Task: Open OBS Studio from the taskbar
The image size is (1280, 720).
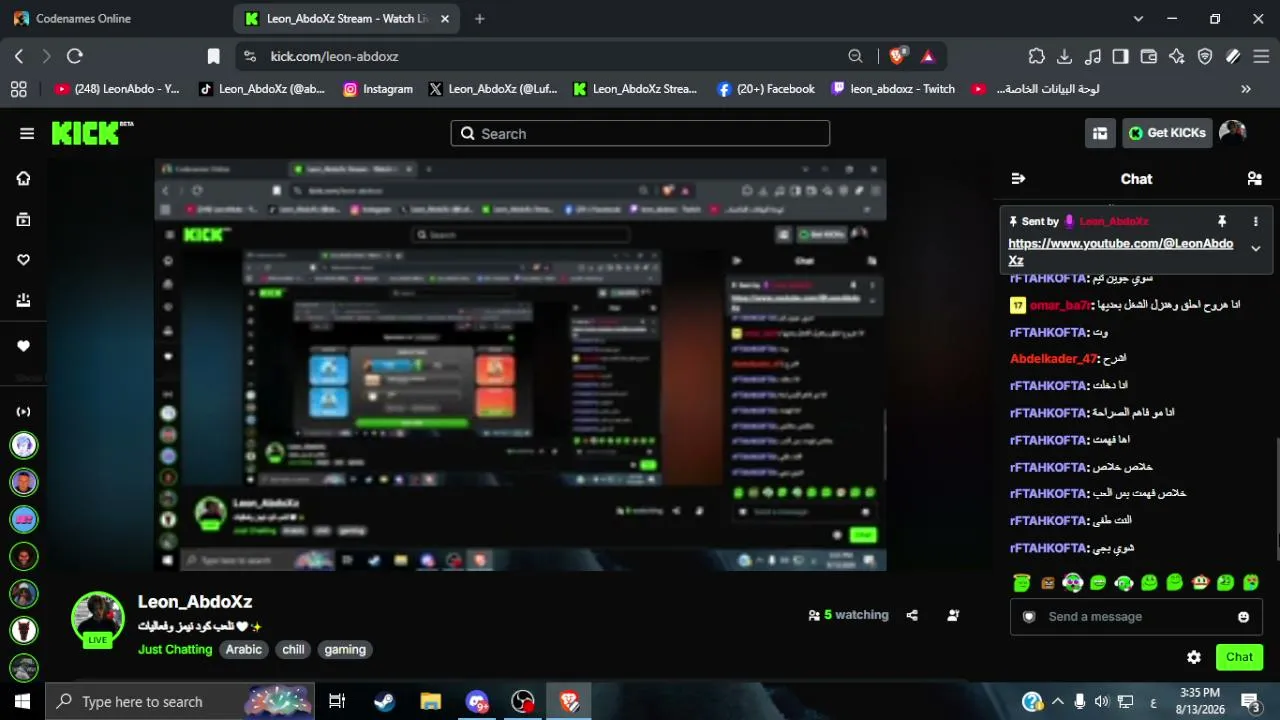Action: click(x=523, y=701)
